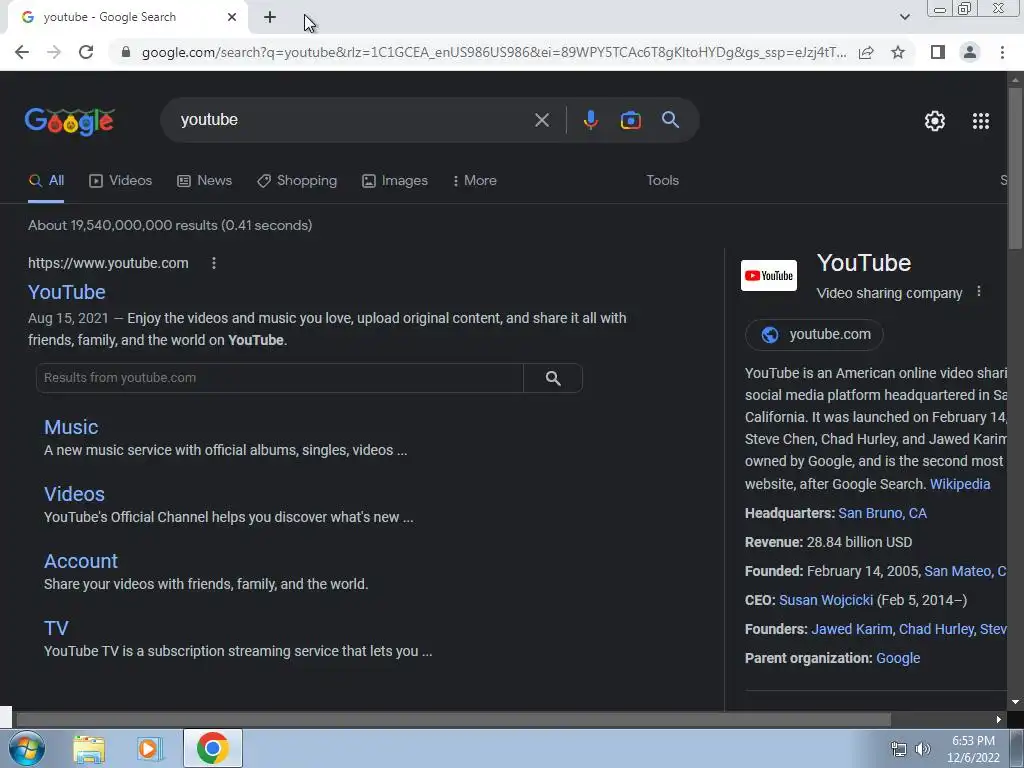The height and width of the screenshot is (768, 1024).
Task: Click the volume speaker tray icon
Action: [x=922, y=749]
